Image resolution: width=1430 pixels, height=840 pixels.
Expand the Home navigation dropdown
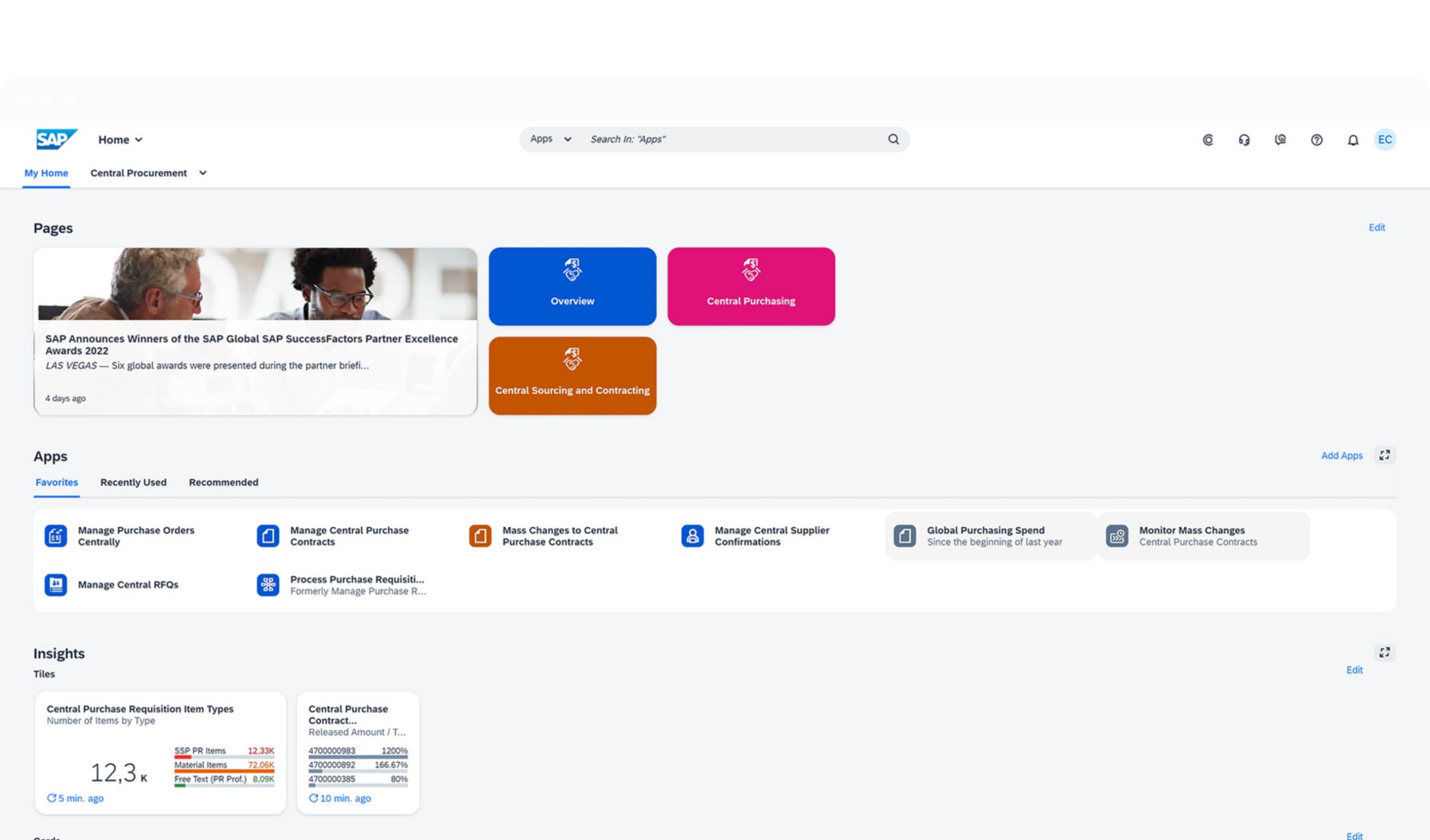[x=140, y=140]
